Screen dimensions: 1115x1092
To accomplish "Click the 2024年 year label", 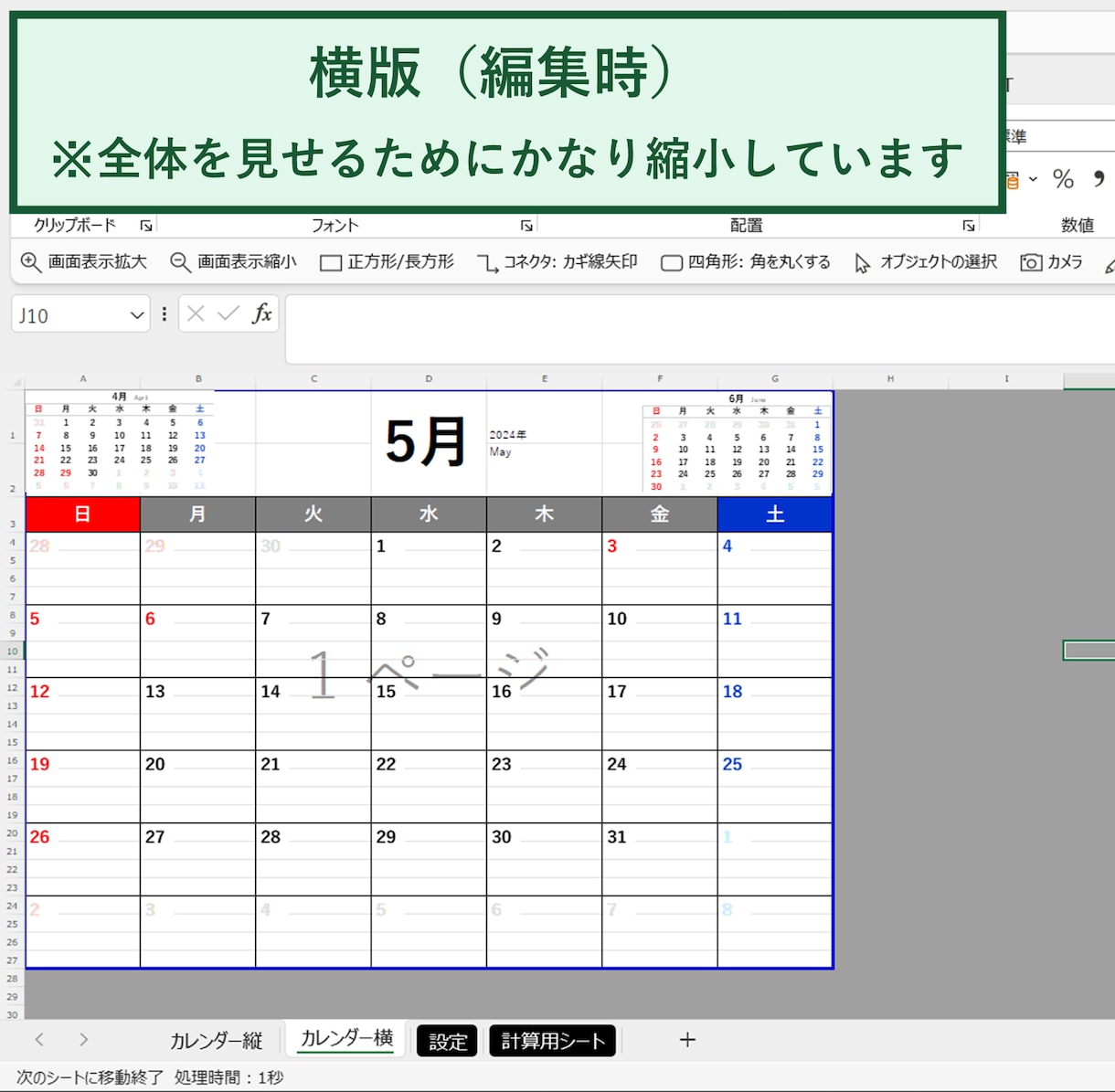I will point(507,435).
